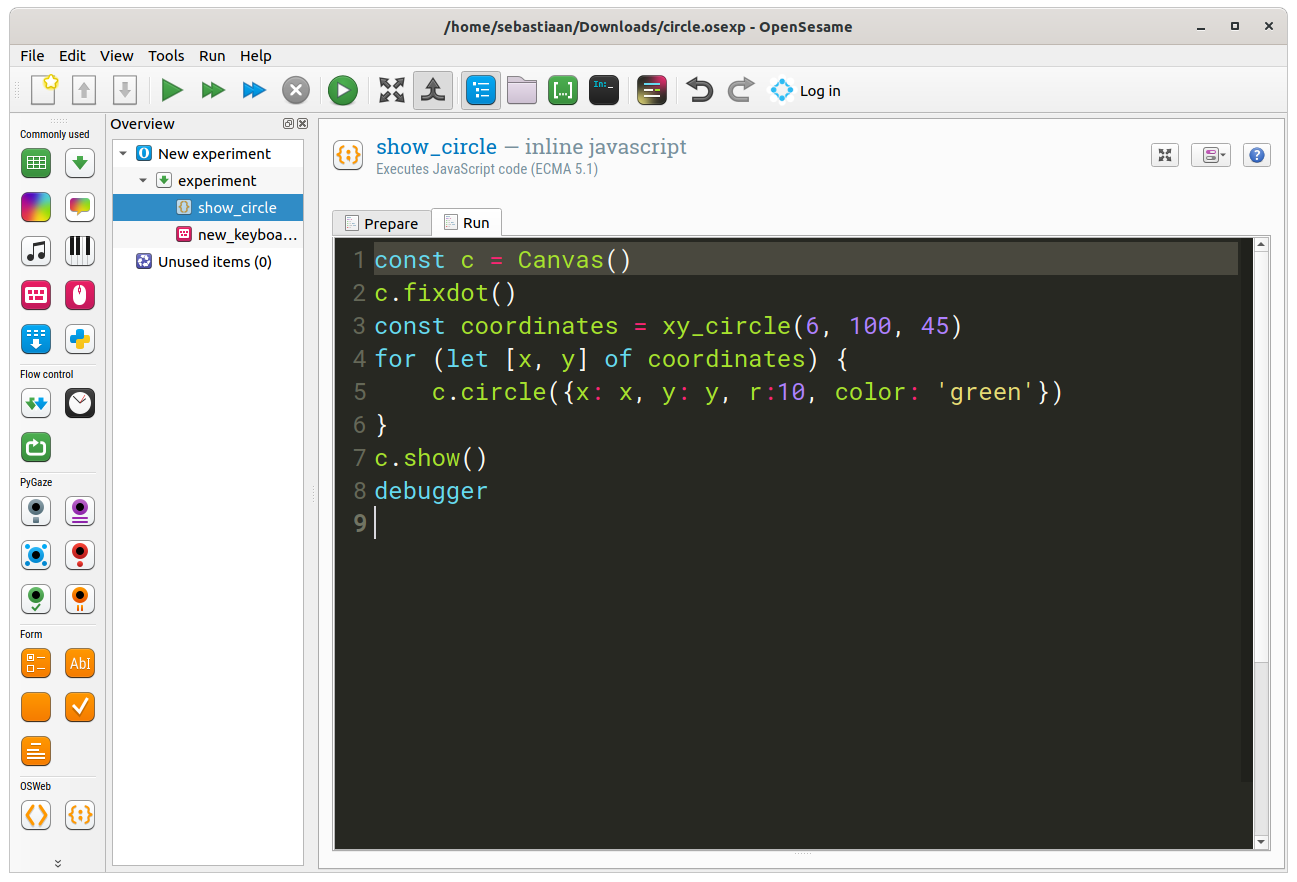The width and height of the screenshot is (1297, 882).
Task: Insert a keyboard_response item
Action: click(x=35, y=295)
